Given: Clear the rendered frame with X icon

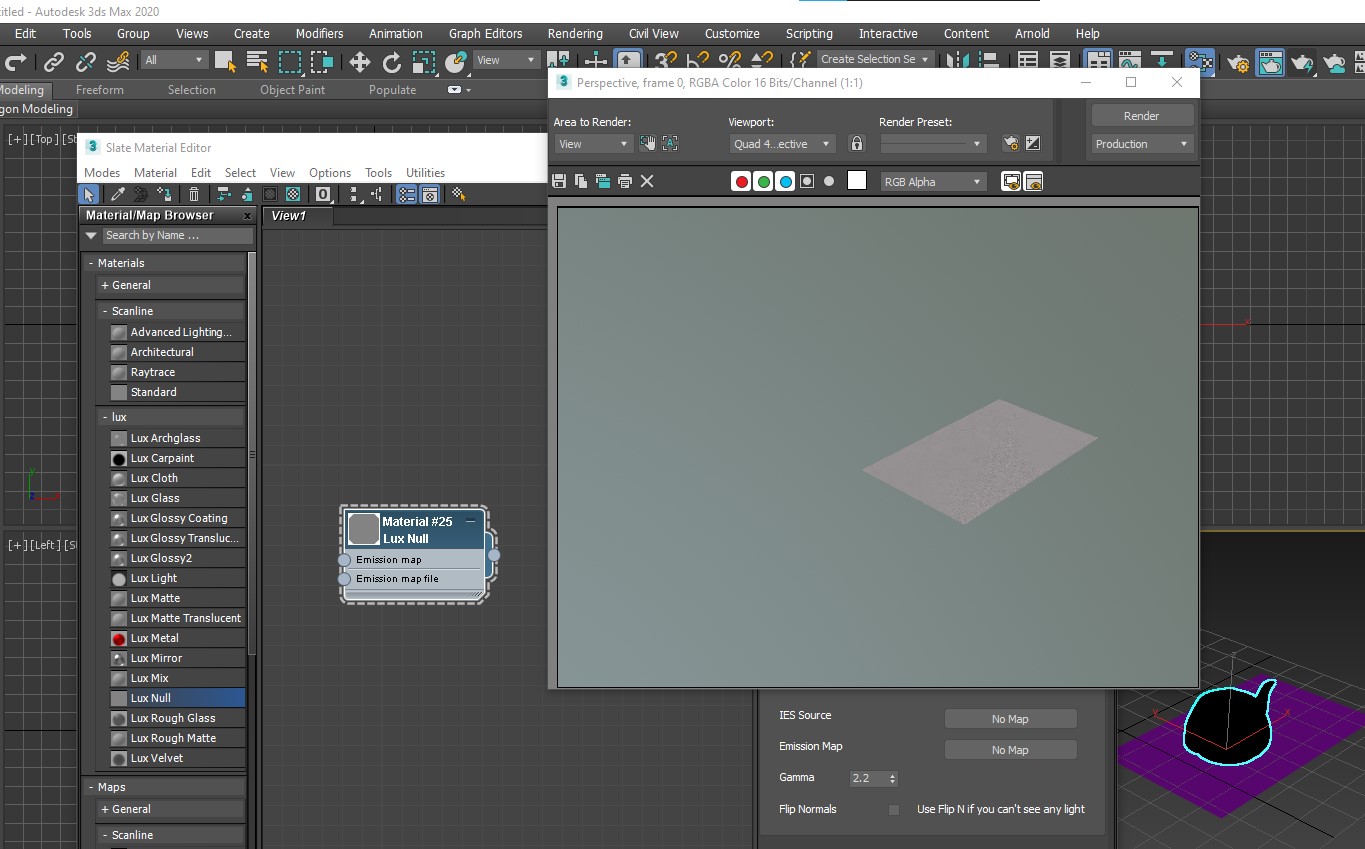Looking at the screenshot, I should (x=647, y=181).
